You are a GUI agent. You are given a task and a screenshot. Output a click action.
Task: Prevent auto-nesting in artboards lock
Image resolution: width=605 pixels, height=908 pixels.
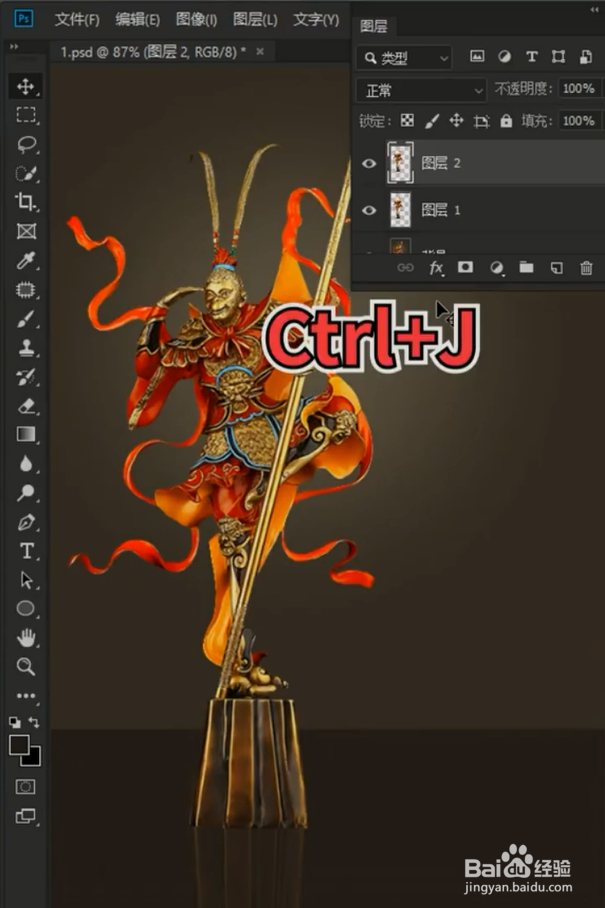click(x=481, y=121)
